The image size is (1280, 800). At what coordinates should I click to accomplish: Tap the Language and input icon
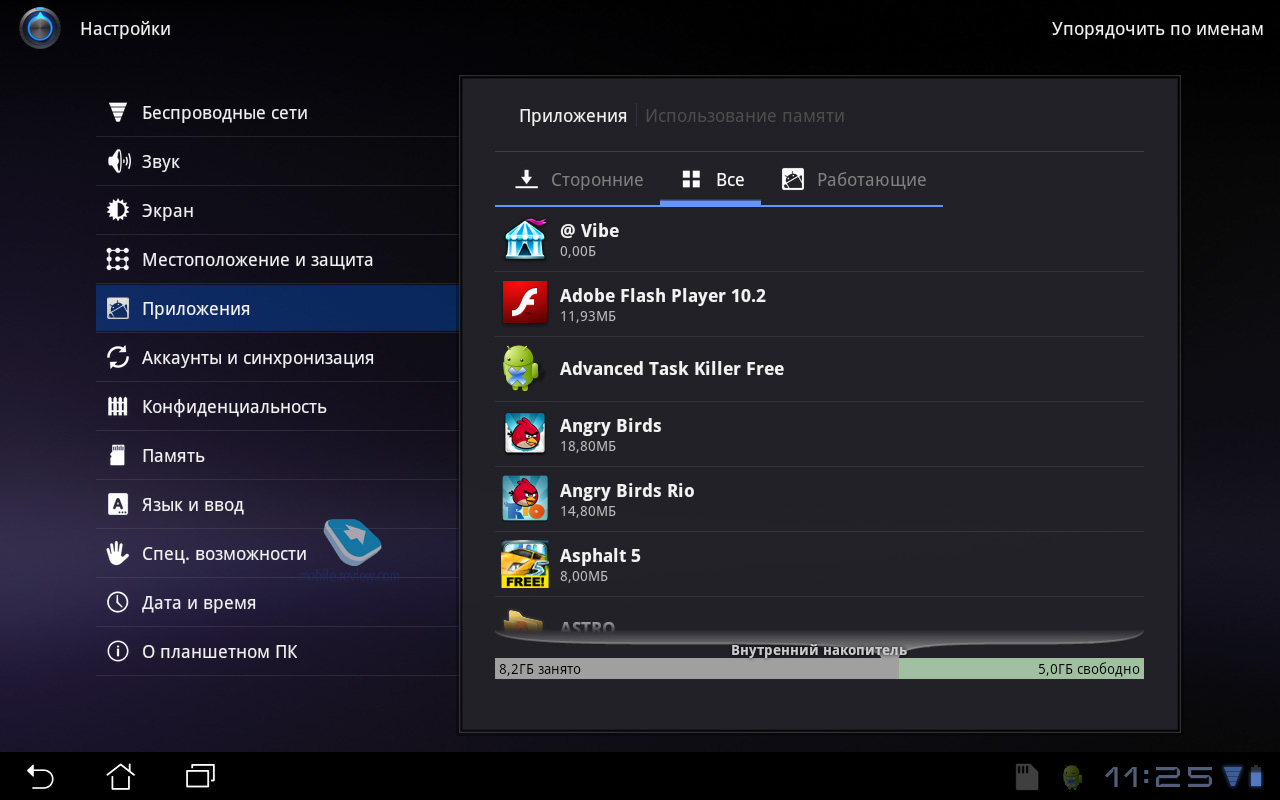click(118, 504)
